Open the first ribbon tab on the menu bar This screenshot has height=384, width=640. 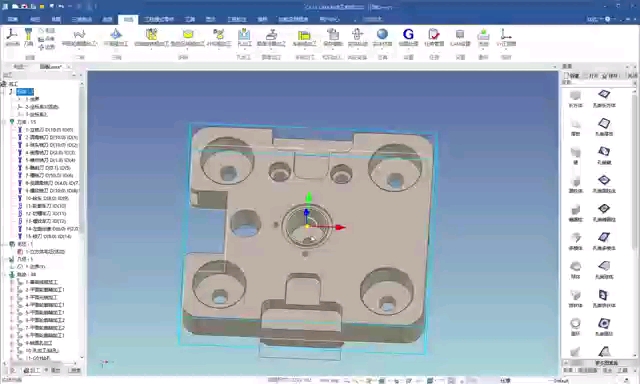click(13, 19)
